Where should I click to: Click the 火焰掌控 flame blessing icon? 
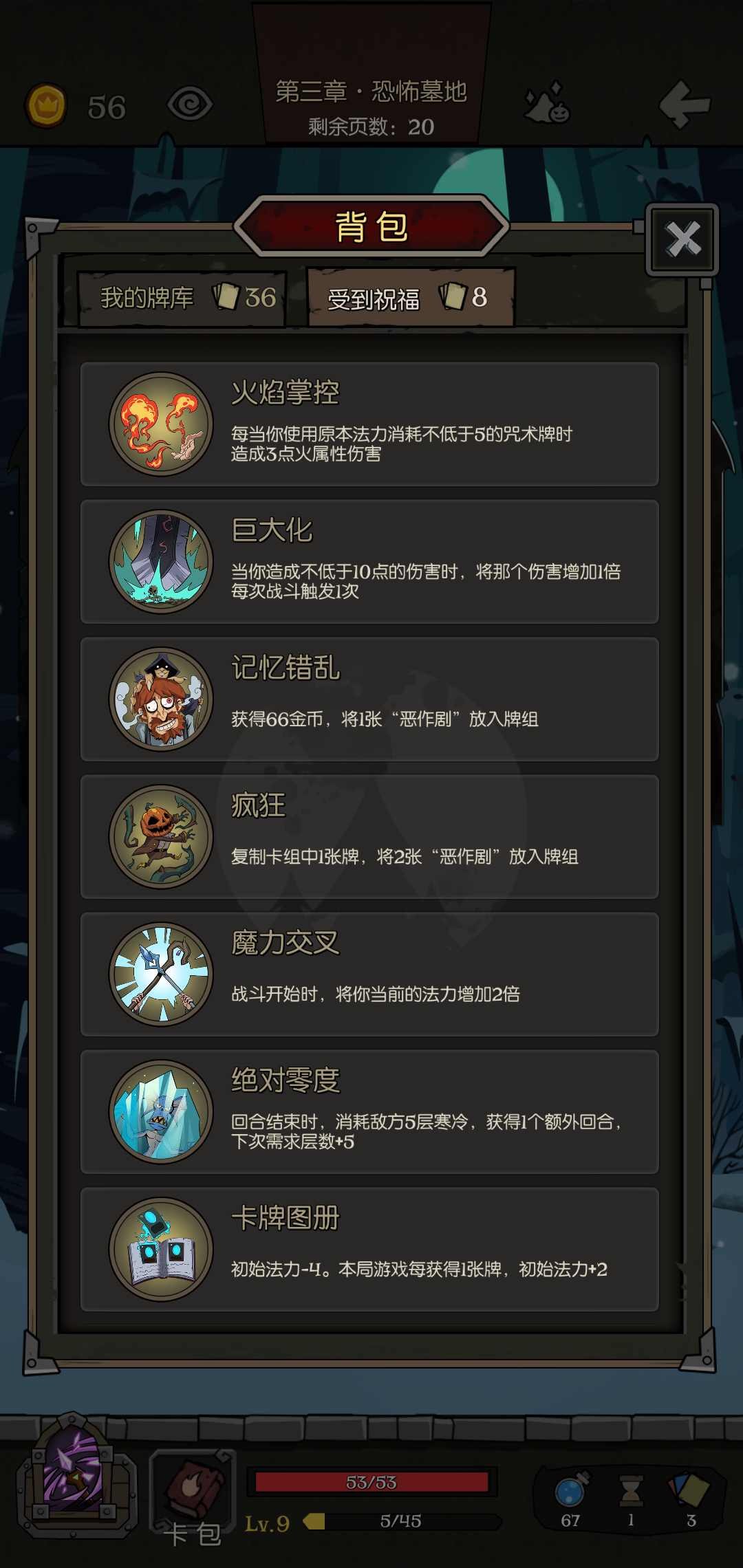(x=161, y=424)
